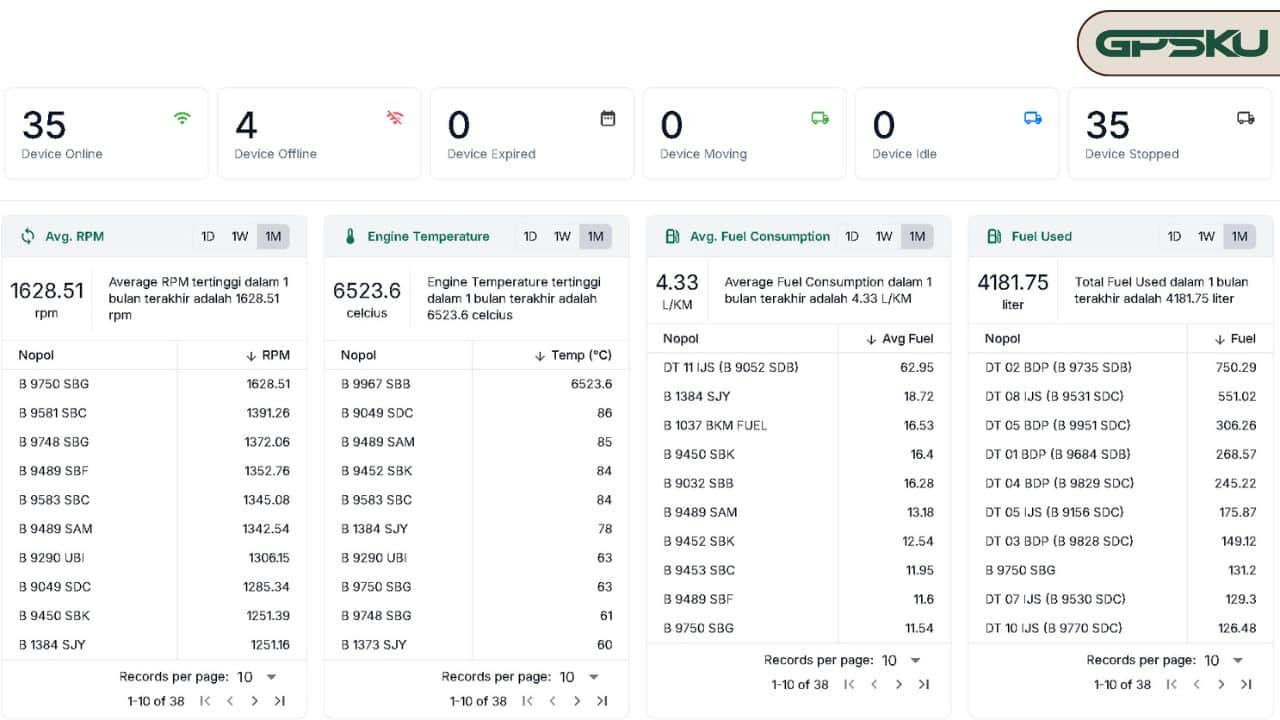Click row B 9967 SBB in temperature table
This screenshot has width=1280, height=720.
(x=476, y=384)
